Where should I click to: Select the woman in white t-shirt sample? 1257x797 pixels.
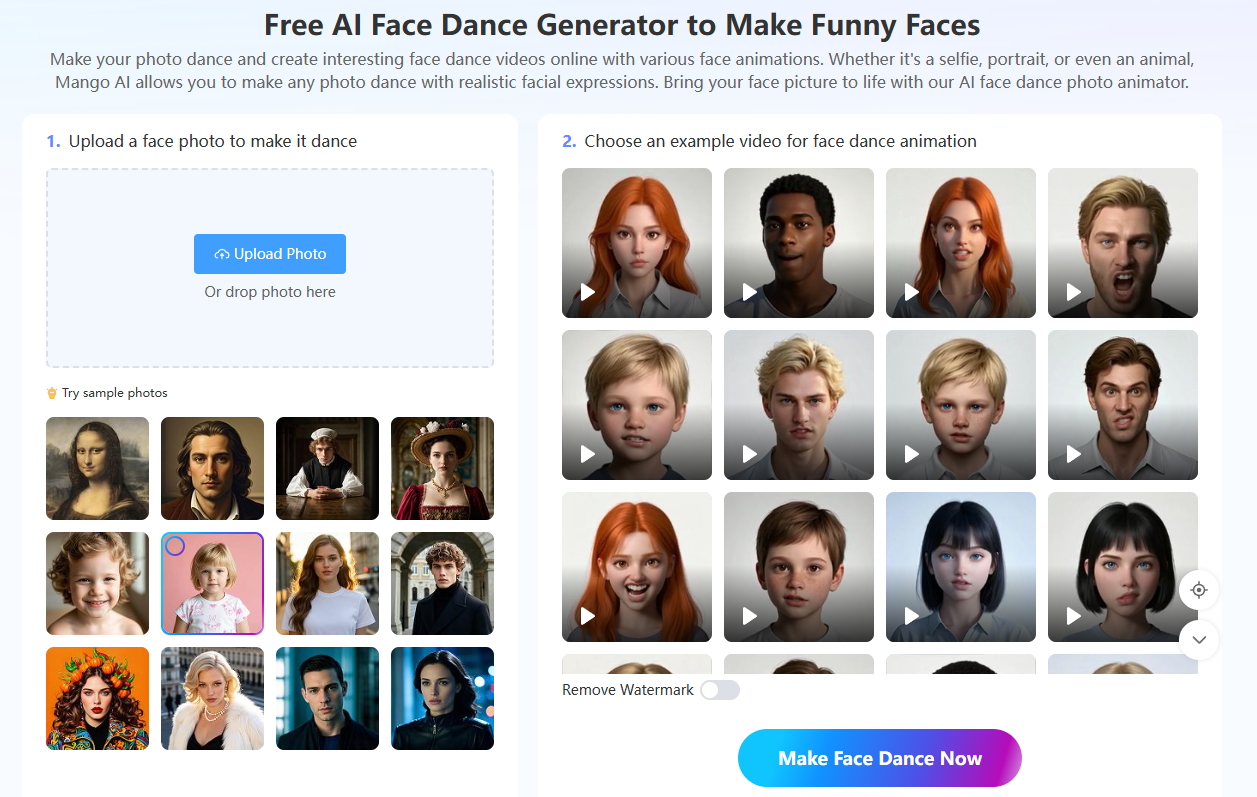[x=327, y=583]
